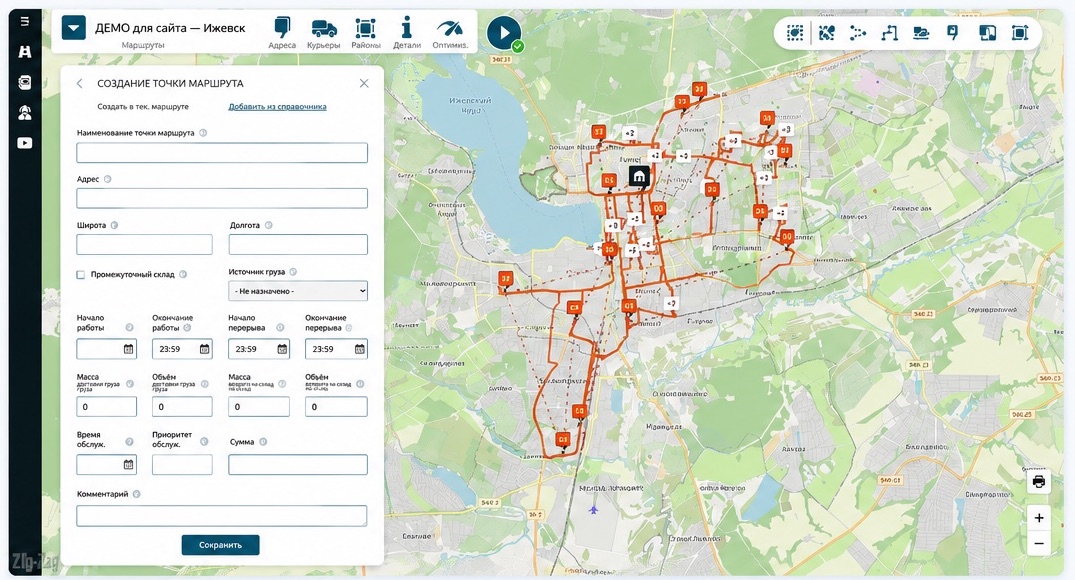
Task: Open the routes dropdown arrow beside ДЕМО для сайта
Action: click(x=73, y=28)
